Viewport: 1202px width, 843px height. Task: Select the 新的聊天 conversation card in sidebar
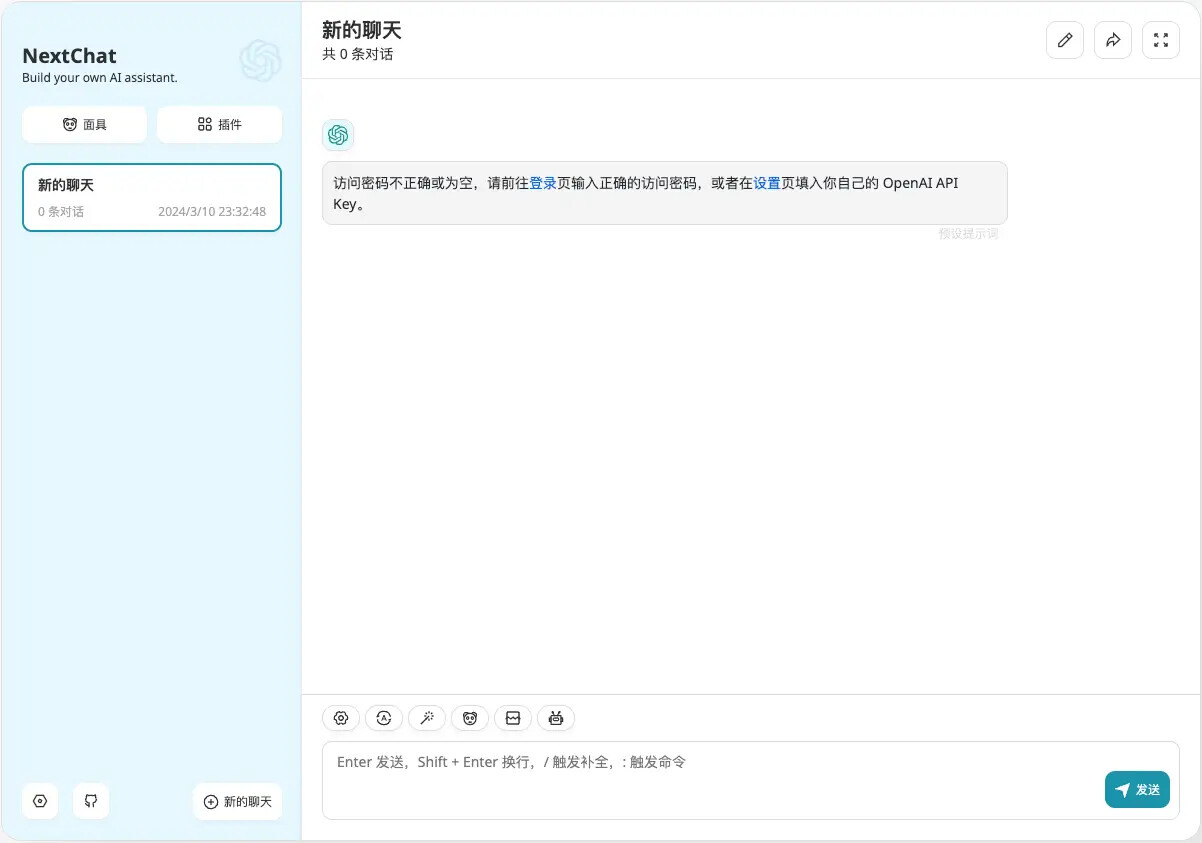tap(152, 197)
